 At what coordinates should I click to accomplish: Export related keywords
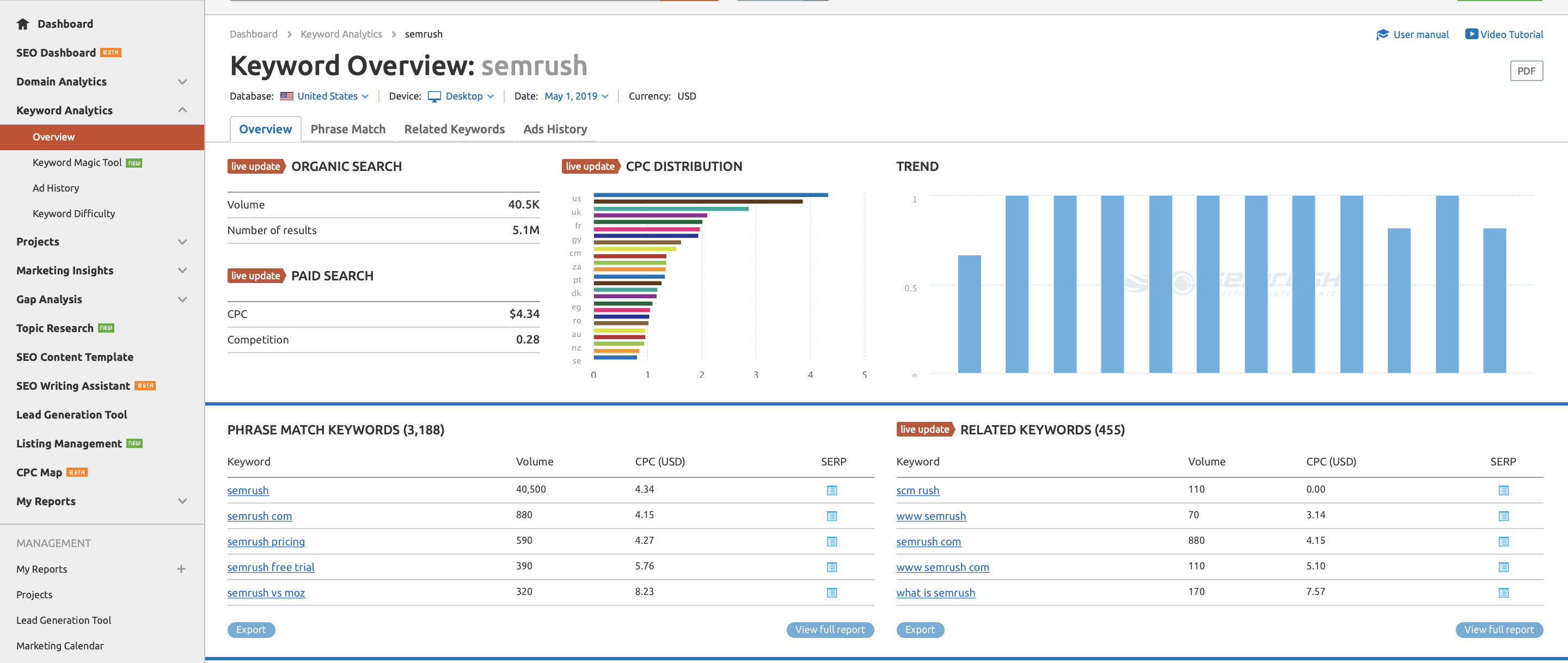point(920,629)
